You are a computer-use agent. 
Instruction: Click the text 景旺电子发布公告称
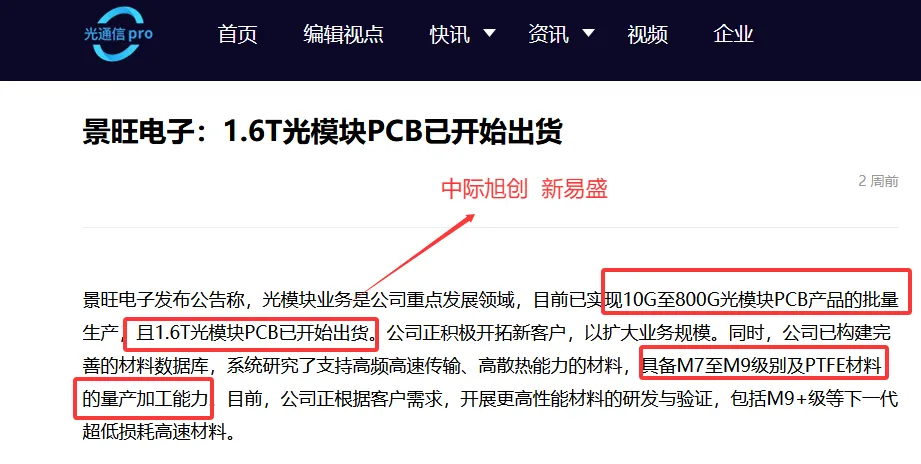click(164, 300)
